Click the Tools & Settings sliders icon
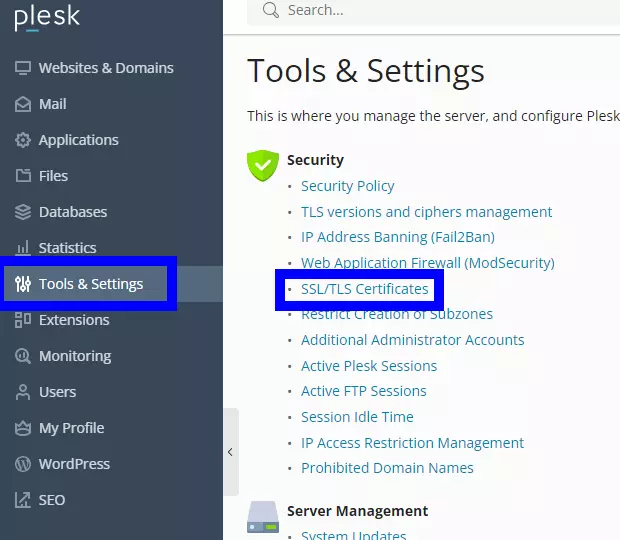The width and height of the screenshot is (620, 540). point(23,284)
